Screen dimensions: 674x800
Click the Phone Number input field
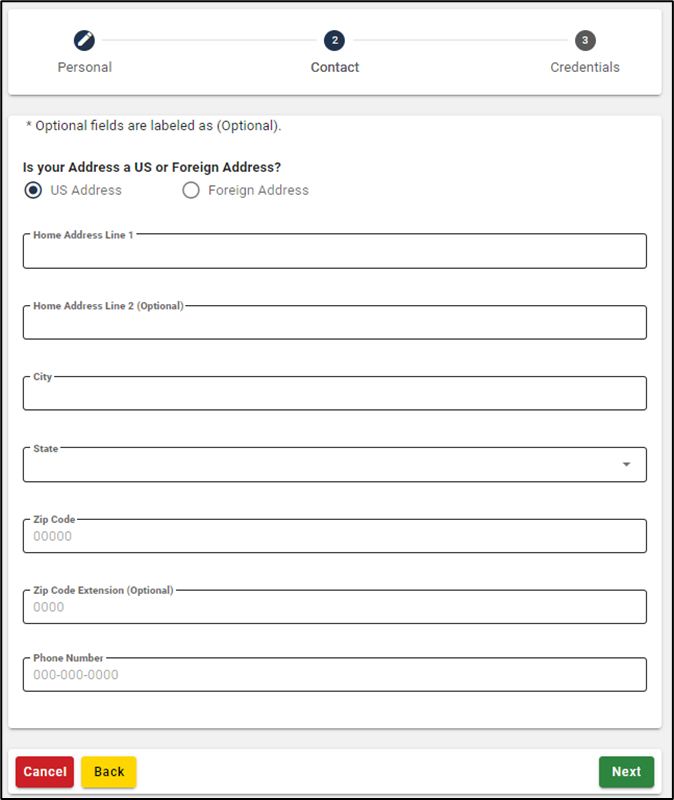pyautogui.click(x=334, y=675)
